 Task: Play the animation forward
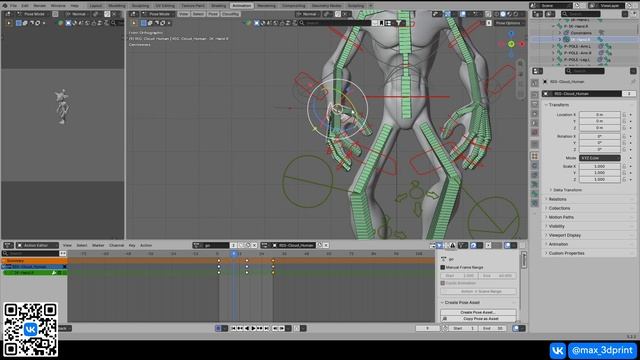point(253,328)
